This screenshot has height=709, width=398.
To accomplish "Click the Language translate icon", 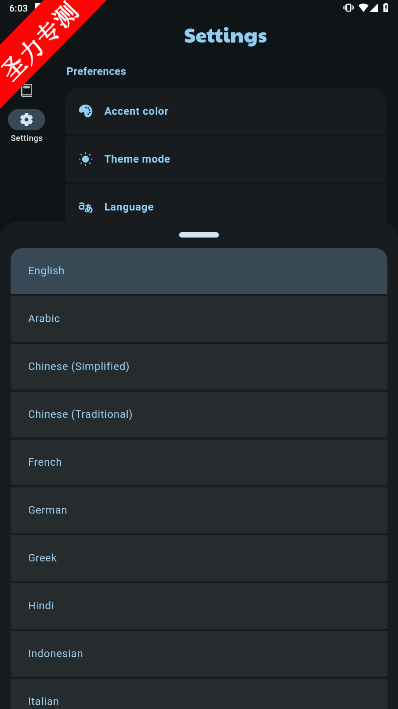I will [x=85, y=207].
